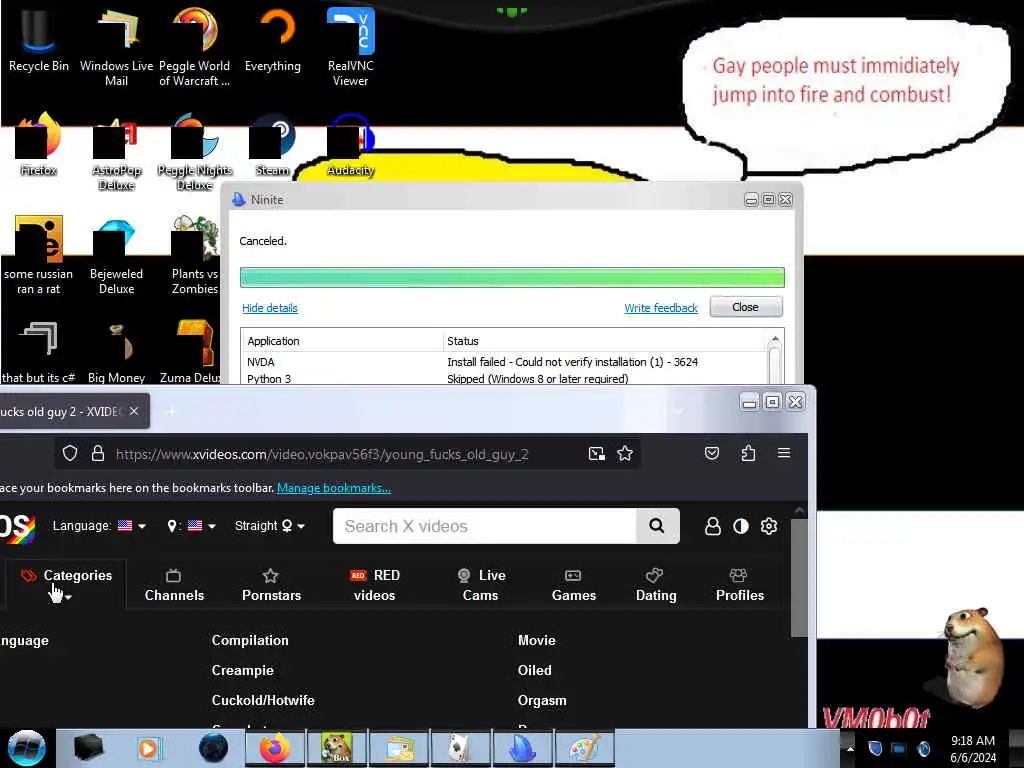Viewport: 1024px width, 768px height.
Task: Click the Paint palette taskbar icon
Action: pos(584,748)
